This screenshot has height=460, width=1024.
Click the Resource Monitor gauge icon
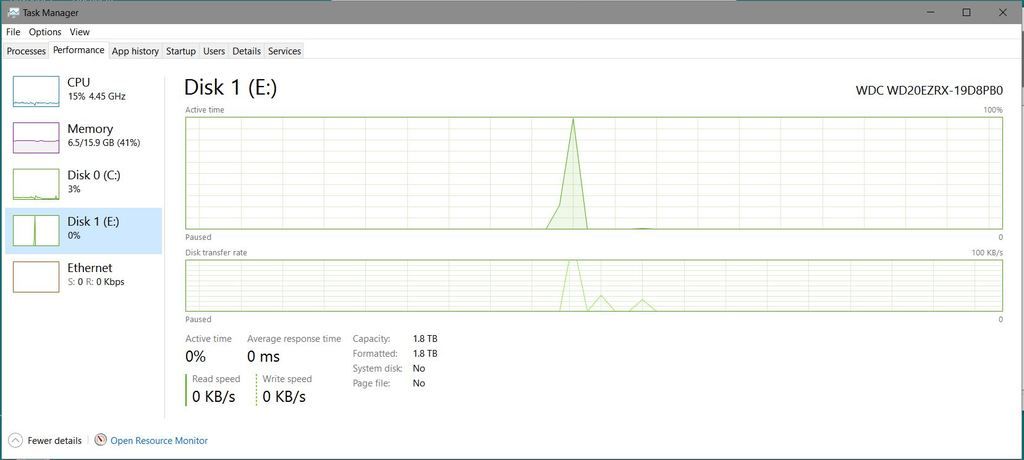click(100, 440)
